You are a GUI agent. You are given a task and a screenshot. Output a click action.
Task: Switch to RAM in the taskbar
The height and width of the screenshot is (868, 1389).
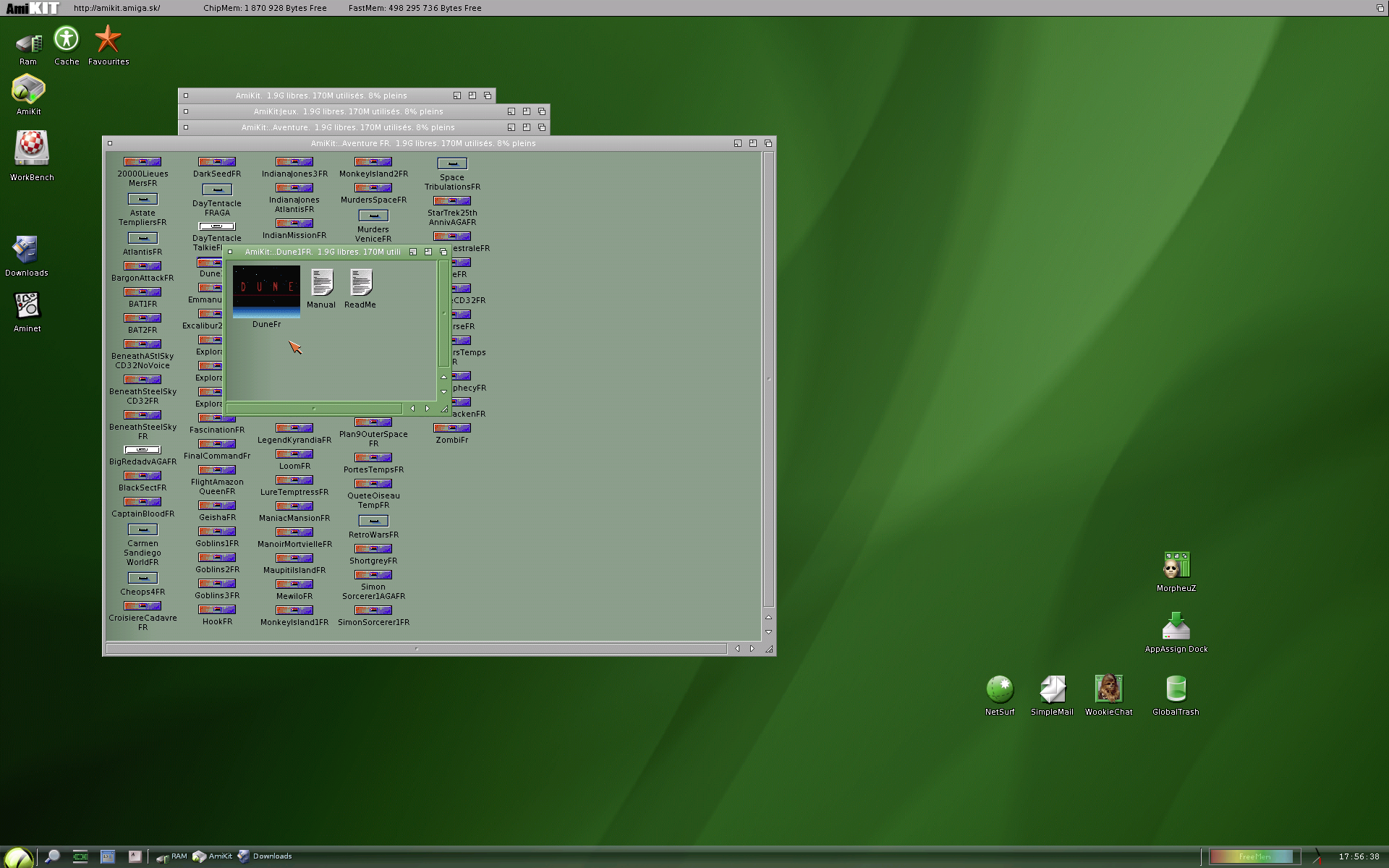pos(171,856)
